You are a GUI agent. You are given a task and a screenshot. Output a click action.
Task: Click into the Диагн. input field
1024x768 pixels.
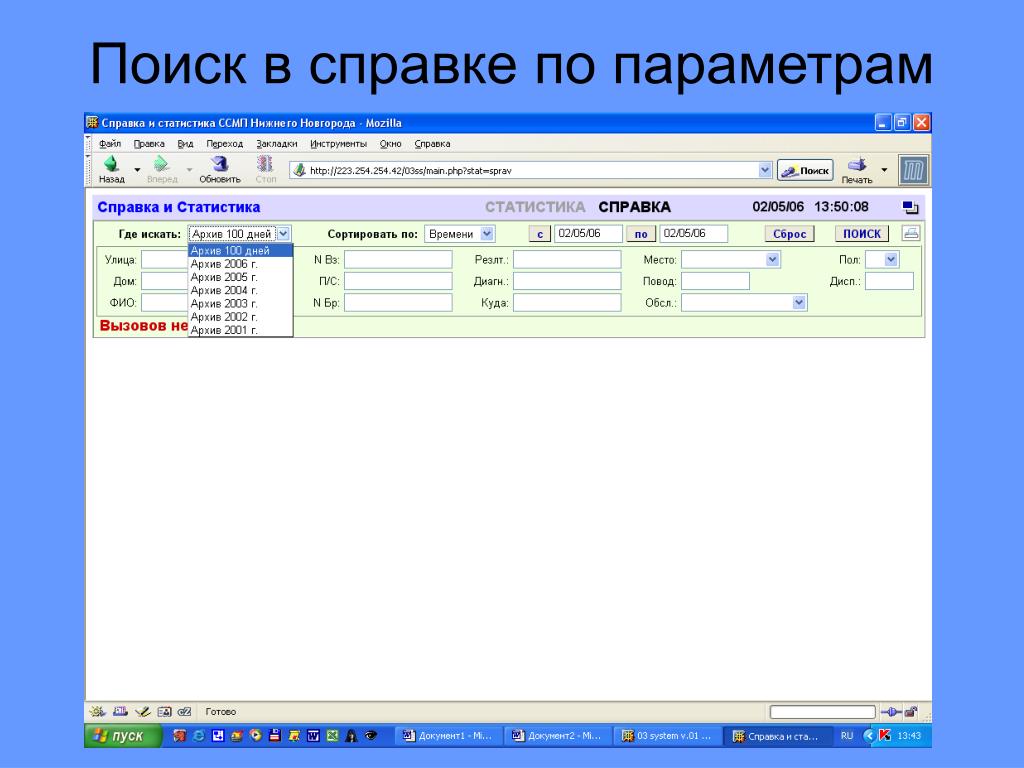[567, 281]
